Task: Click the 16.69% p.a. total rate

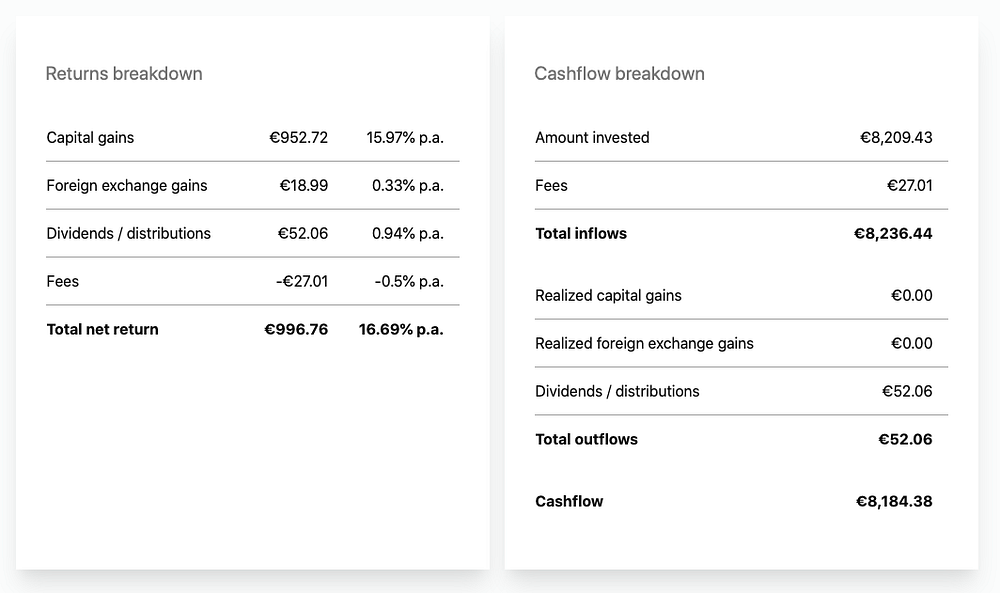Action: pyautogui.click(x=401, y=330)
